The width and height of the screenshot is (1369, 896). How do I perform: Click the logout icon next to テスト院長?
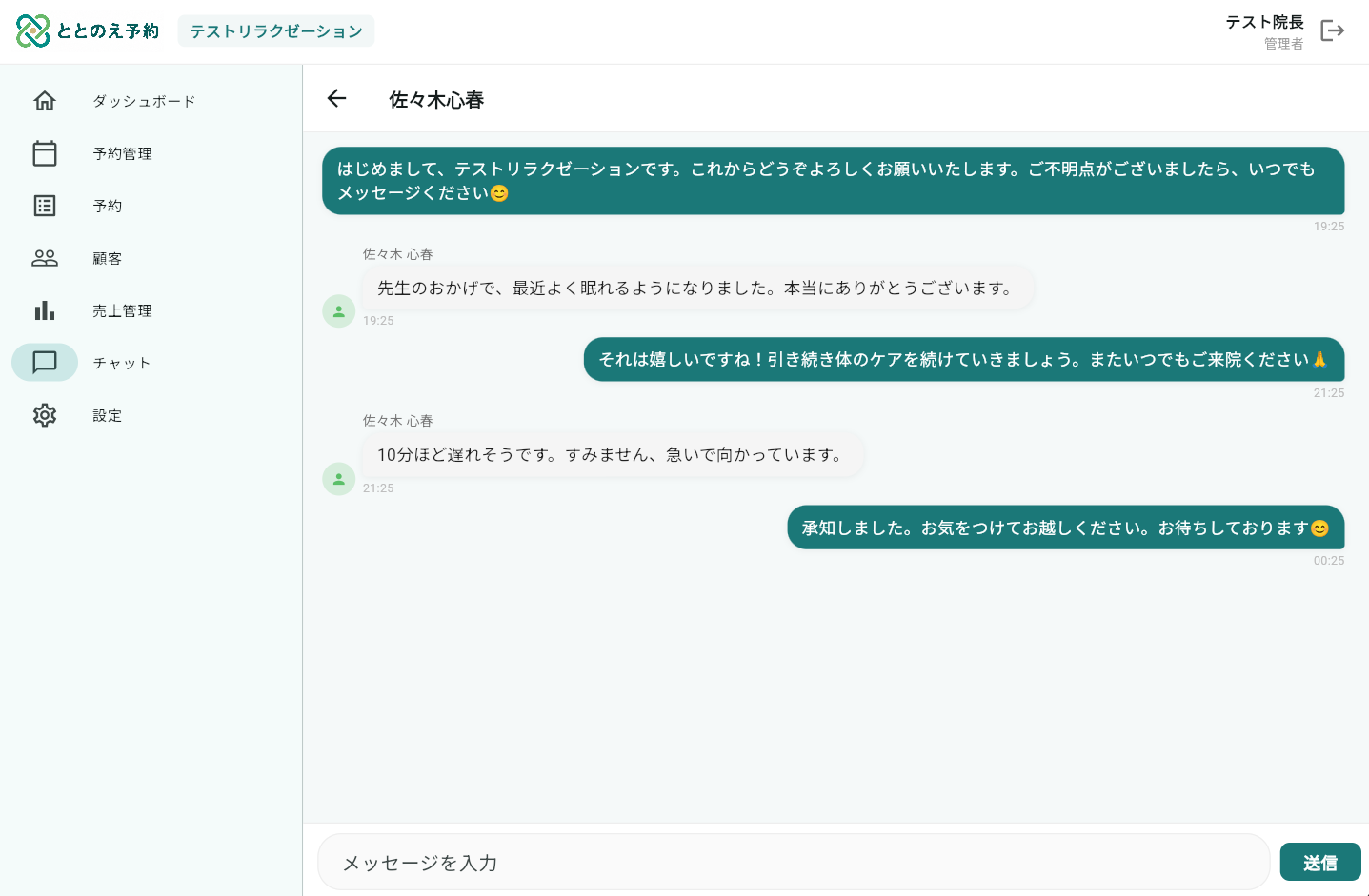pyautogui.click(x=1332, y=30)
